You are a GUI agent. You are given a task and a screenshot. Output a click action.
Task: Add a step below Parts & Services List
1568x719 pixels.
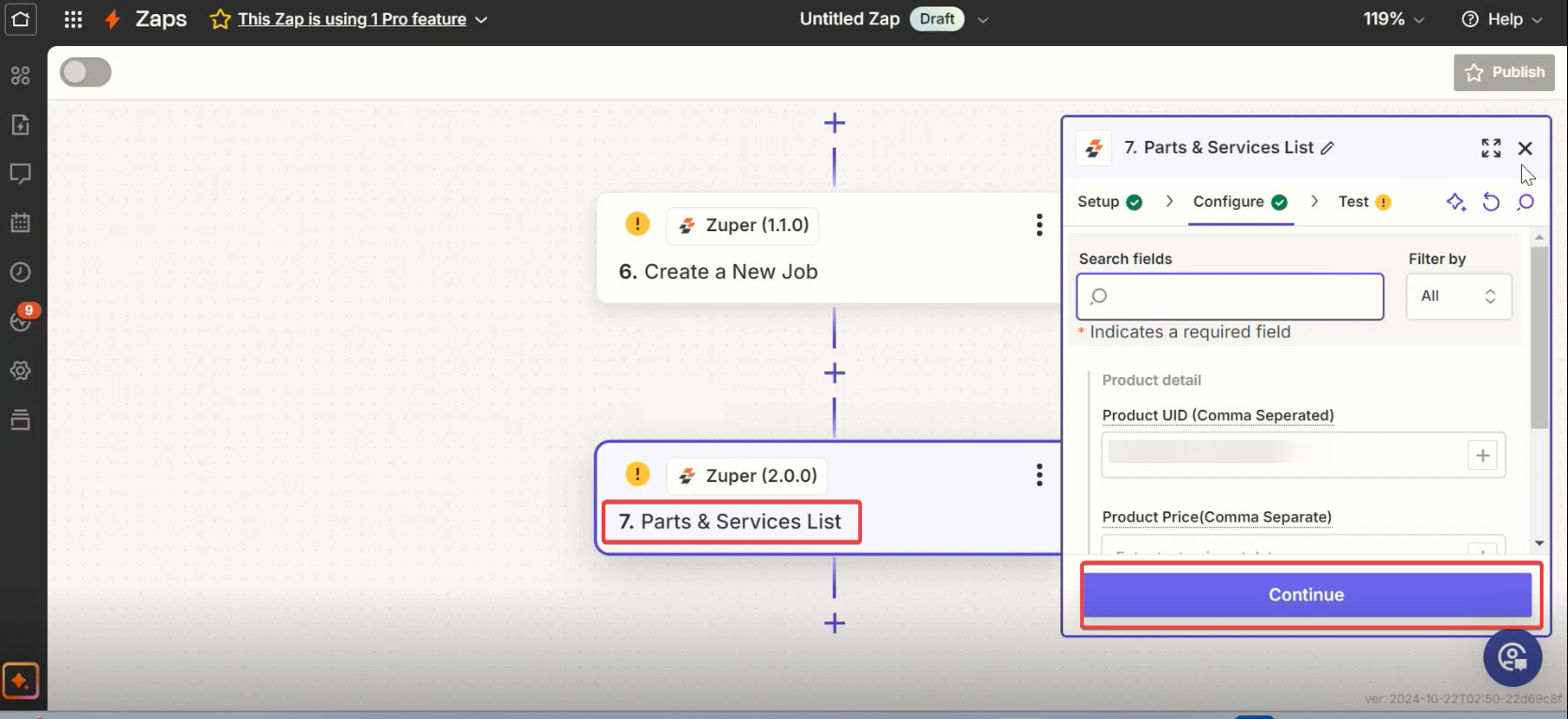835,623
